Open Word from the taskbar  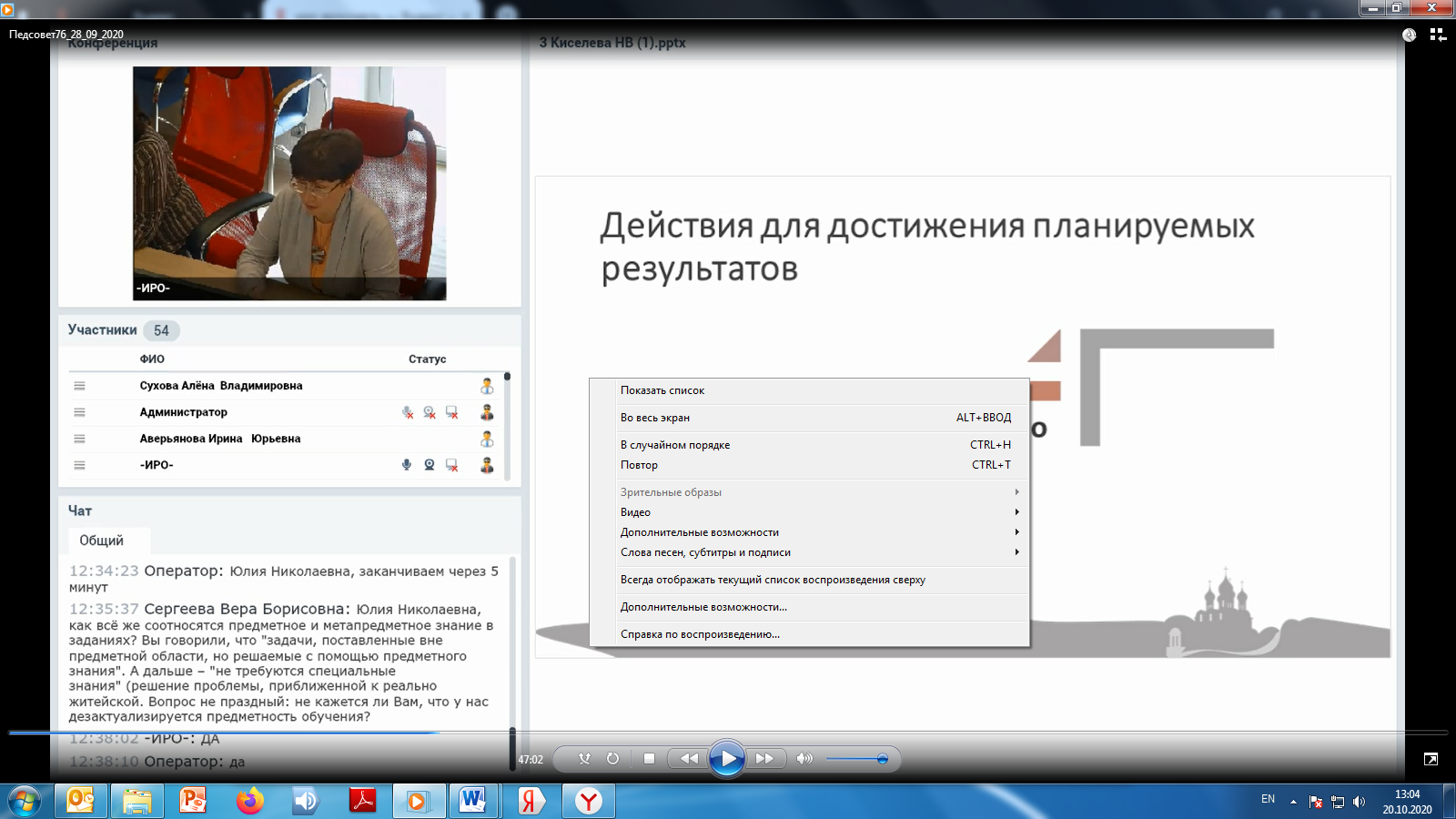pos(474,801)
